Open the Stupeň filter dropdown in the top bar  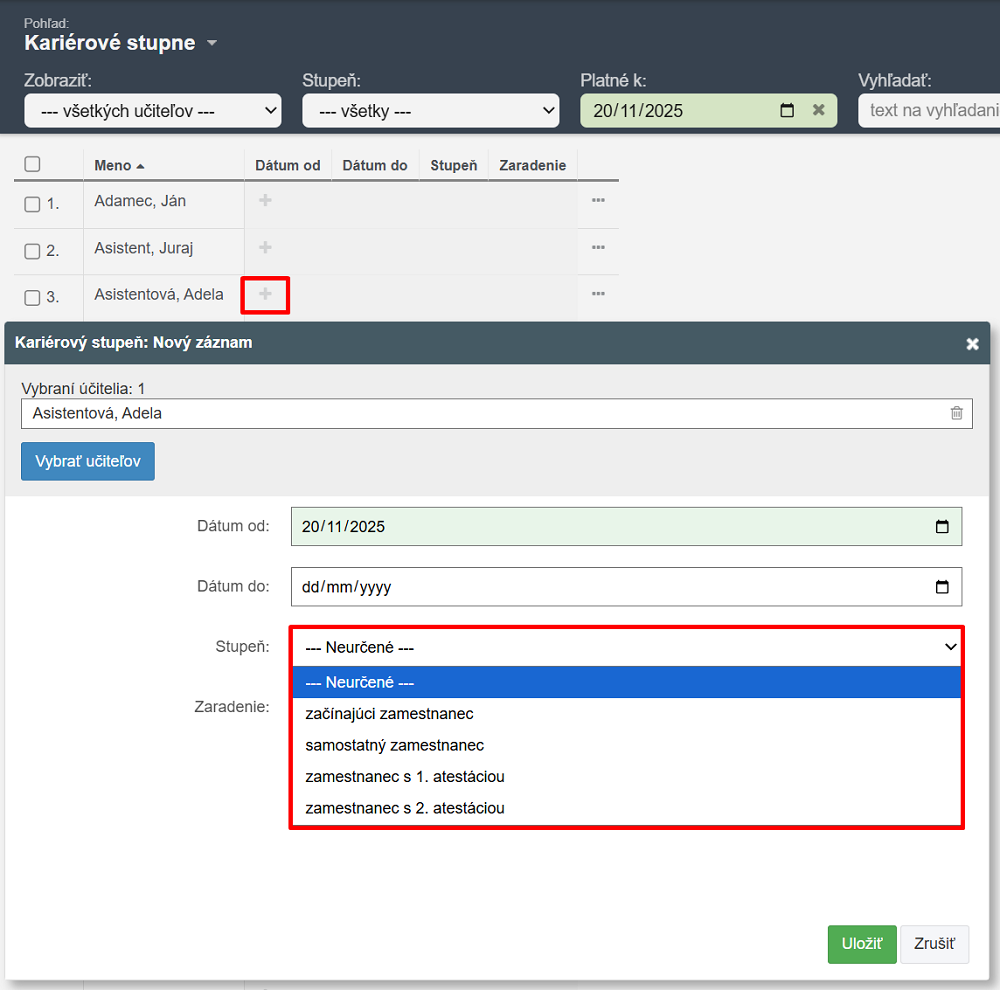point(430,111)
